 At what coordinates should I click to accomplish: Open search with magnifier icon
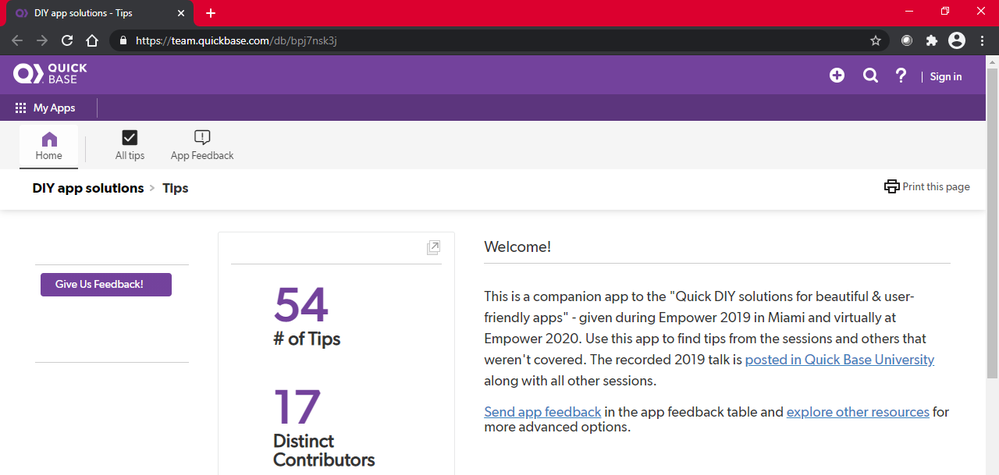pyautogui.click(x=870, y=76)
